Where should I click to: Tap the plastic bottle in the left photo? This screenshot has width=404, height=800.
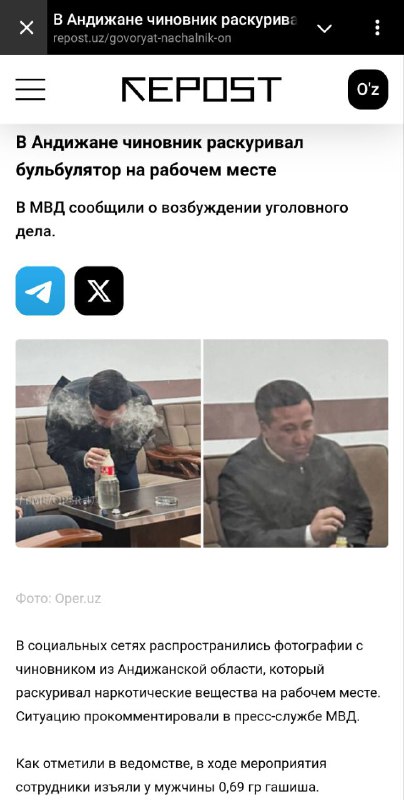pos(108,481)
